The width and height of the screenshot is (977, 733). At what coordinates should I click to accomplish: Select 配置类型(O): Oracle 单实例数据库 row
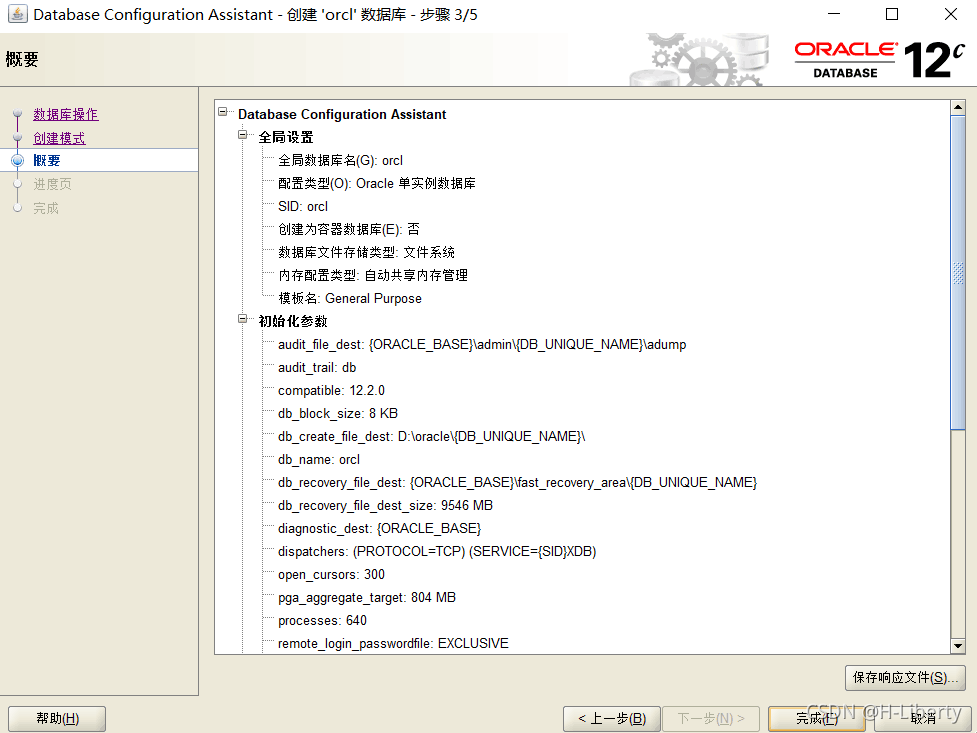pyautogui.click(x=376, y=184)
